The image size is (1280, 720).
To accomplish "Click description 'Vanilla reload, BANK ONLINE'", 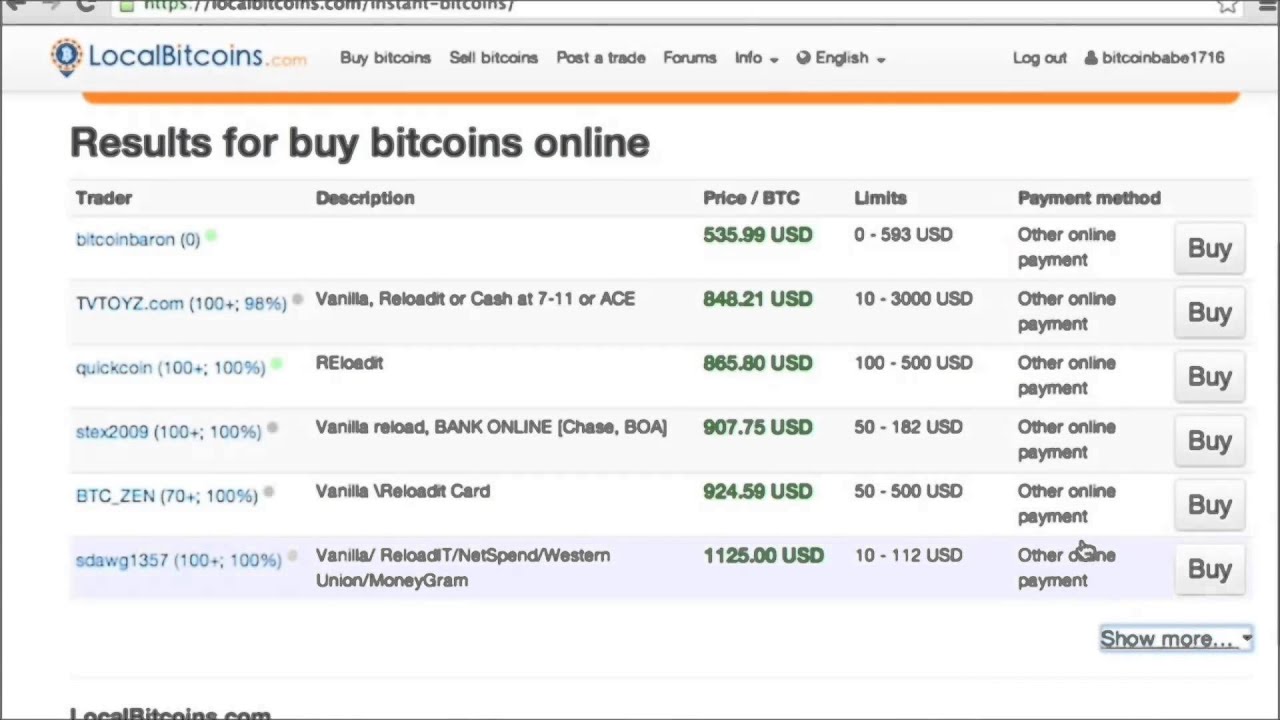I will pos(491,427).
